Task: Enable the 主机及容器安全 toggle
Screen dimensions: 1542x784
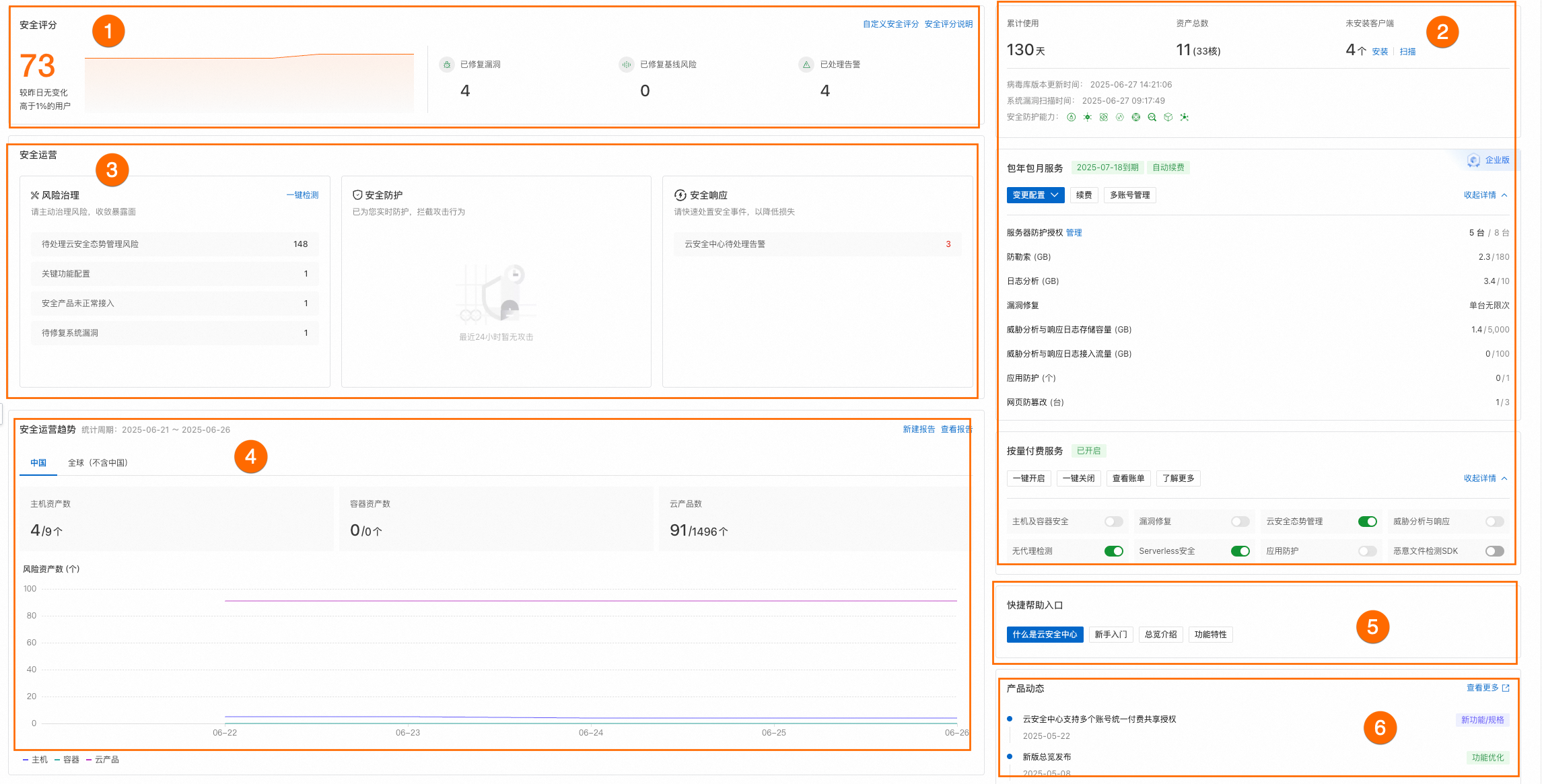Action: coord(1113,522)
